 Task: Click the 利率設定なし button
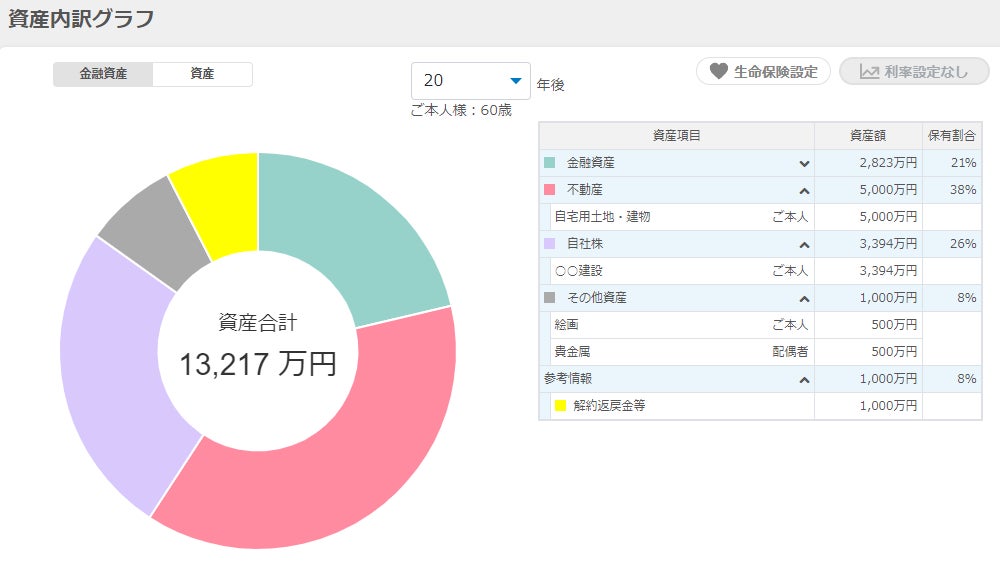tap(914, 72)
